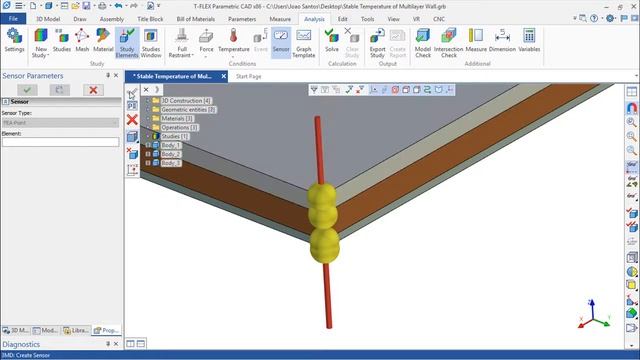Image resolution: width=640 pixels, height=360 pixels.
Task: Select the Force load tool
Action: [206, 40]
